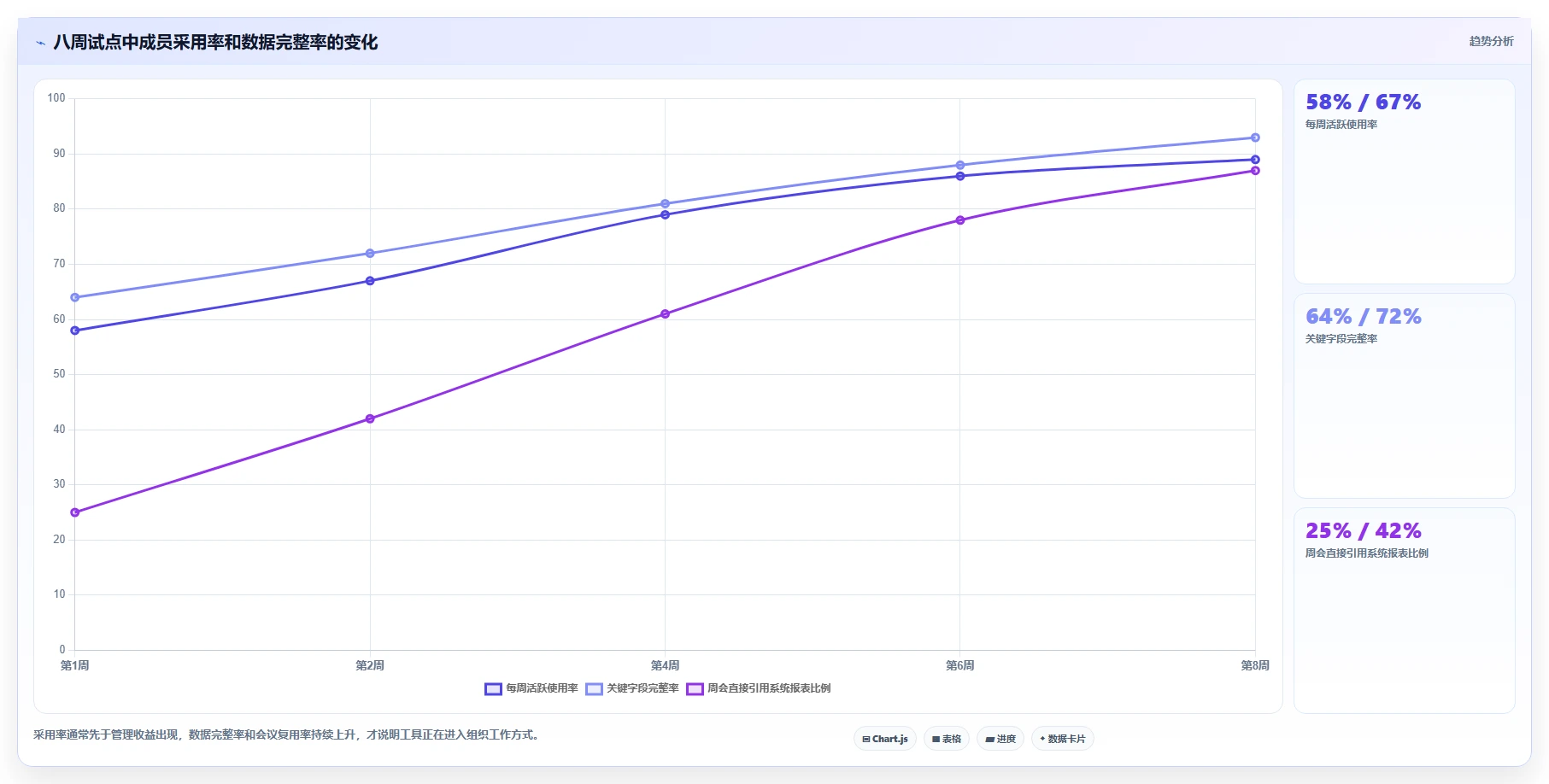Click the 表格 tag pill
The height and width of the screenshot is (784, 1549).
pos(947,739)
